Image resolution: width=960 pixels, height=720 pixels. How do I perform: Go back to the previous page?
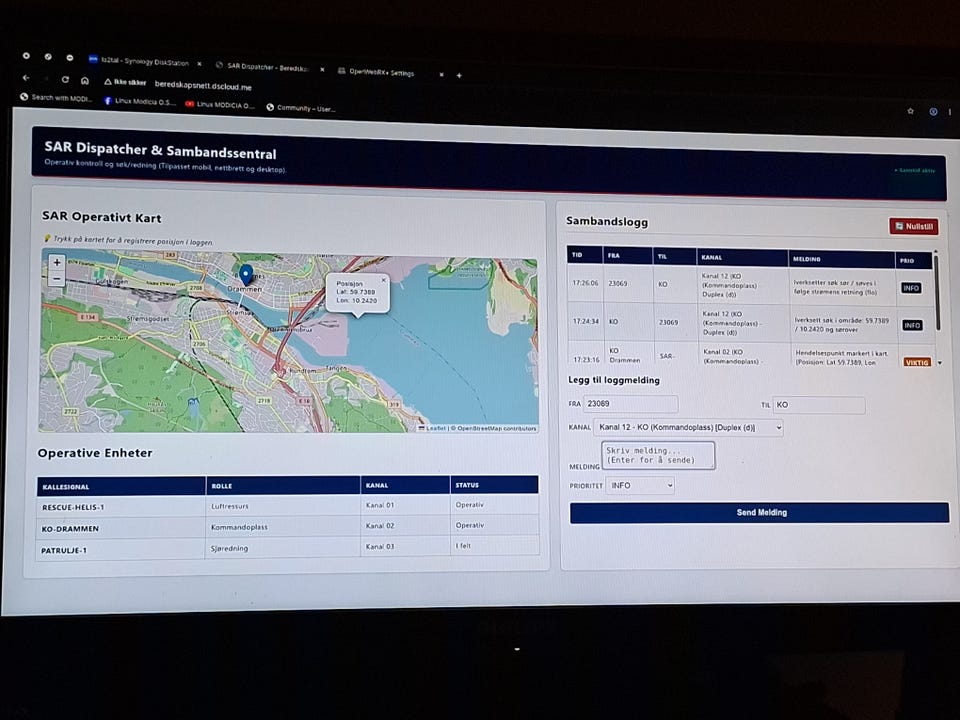(x=26, y=78)
